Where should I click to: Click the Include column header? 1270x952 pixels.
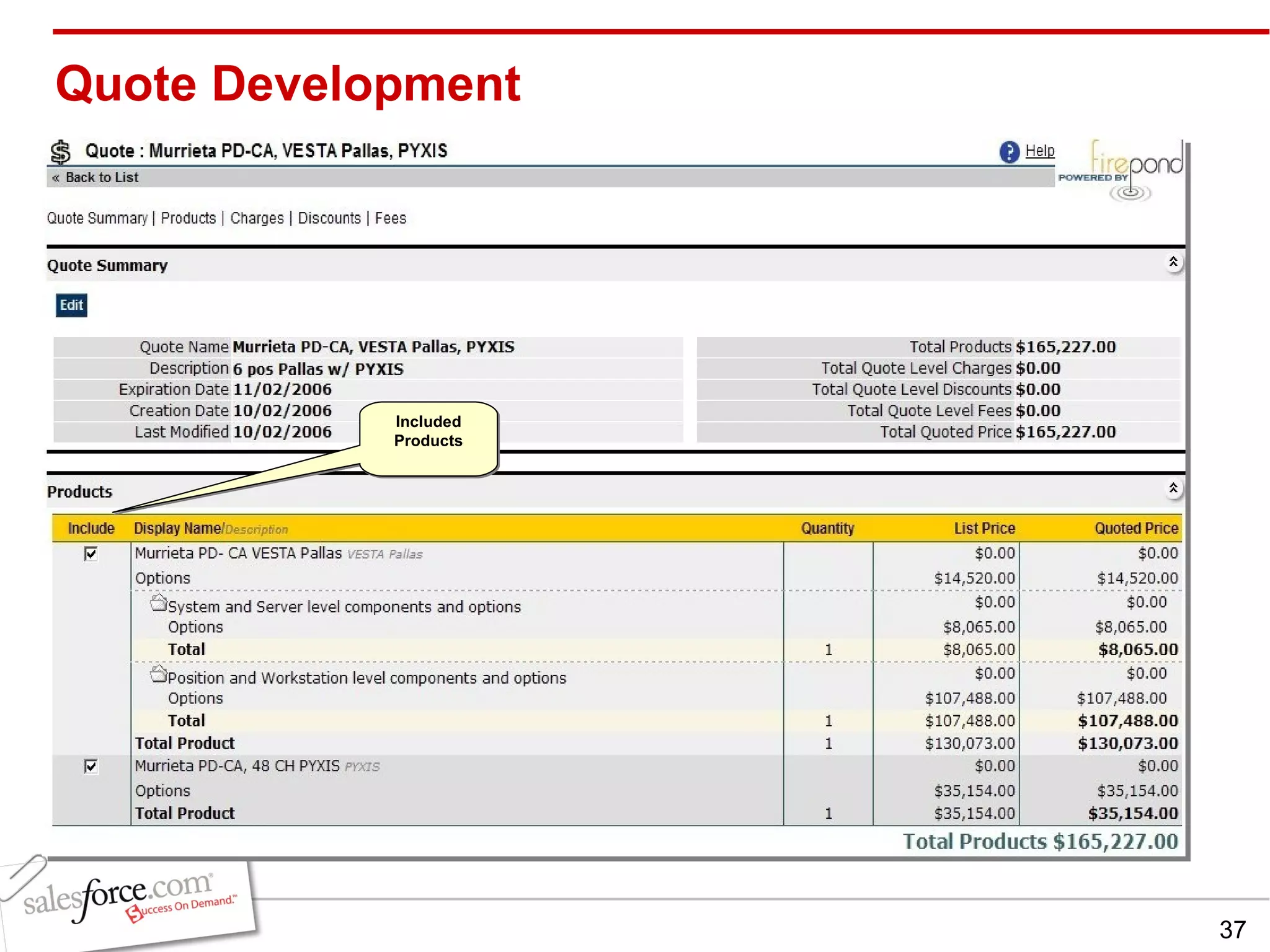click(x=91, y=529)
